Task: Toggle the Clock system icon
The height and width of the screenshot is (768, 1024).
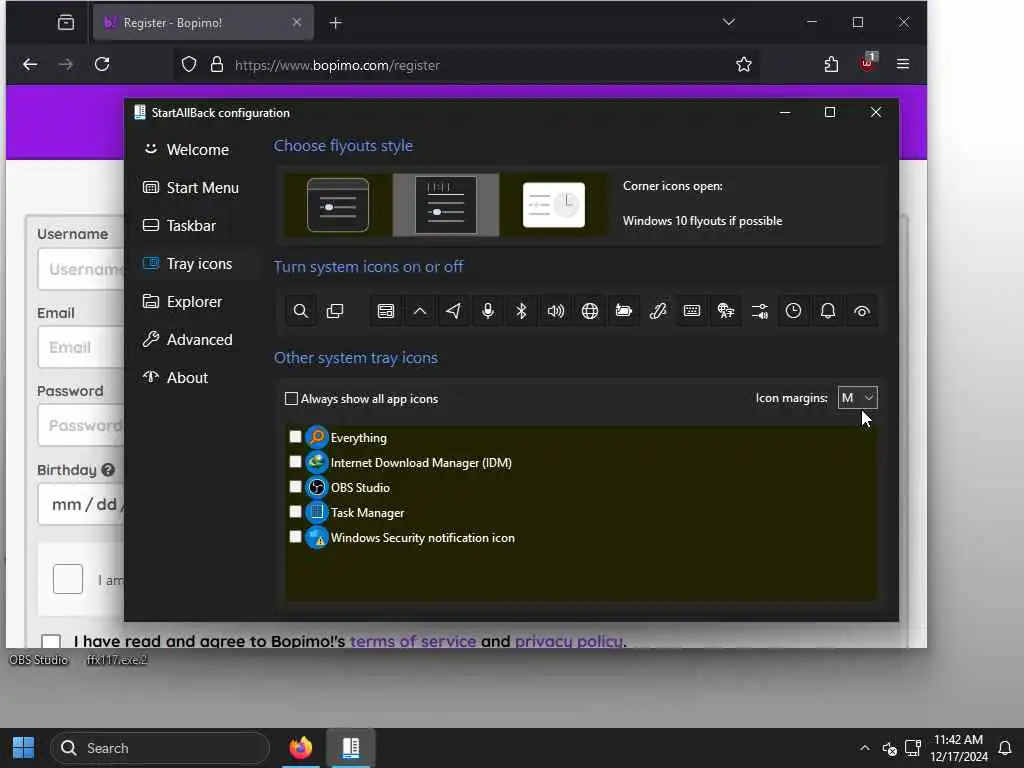Action: pos(793,312)
